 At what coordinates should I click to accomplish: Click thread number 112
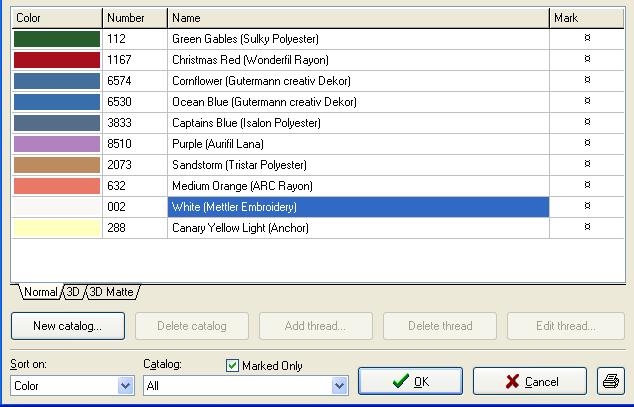[116, 39]
